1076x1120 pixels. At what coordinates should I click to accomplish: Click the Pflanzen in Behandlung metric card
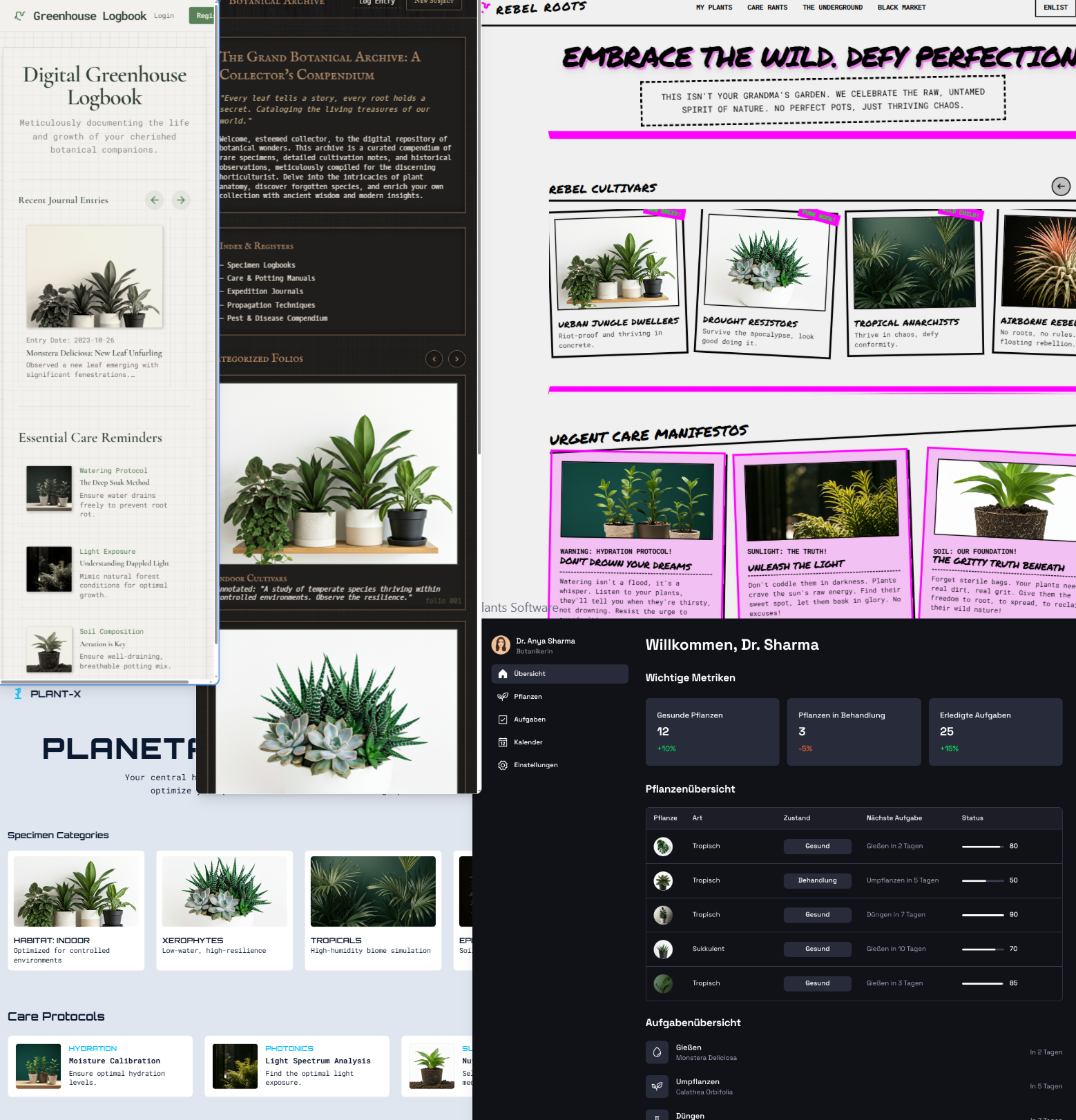tap(854, 732)
